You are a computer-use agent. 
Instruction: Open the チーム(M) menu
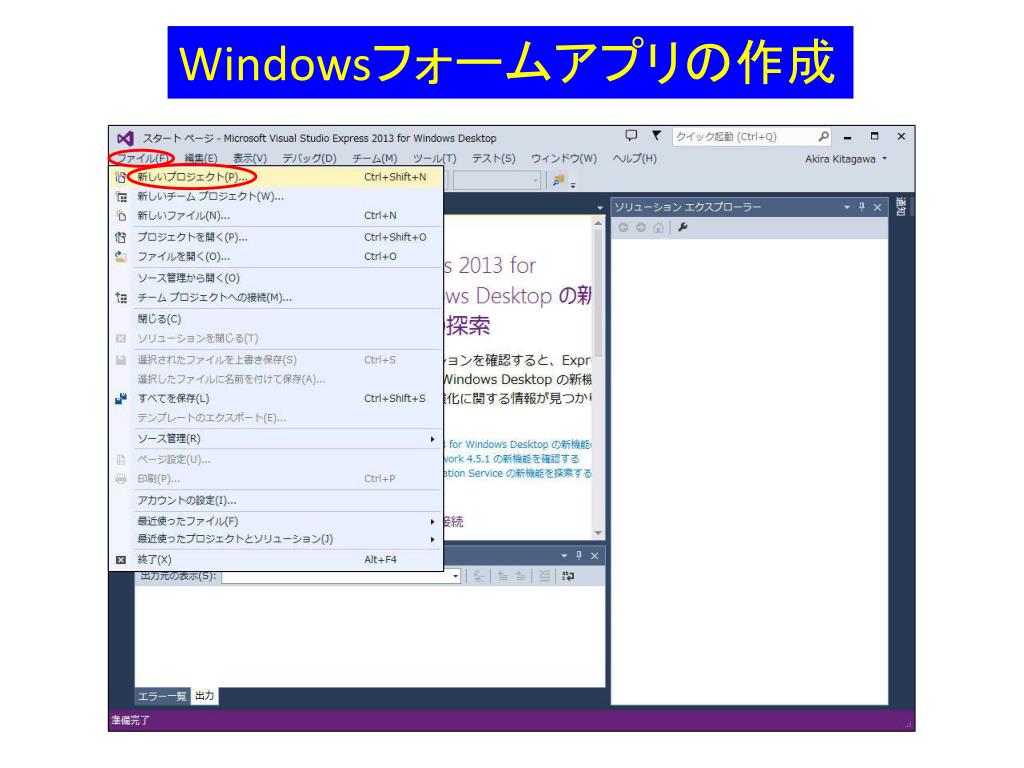pyautogui.click(x=374, y=158)
